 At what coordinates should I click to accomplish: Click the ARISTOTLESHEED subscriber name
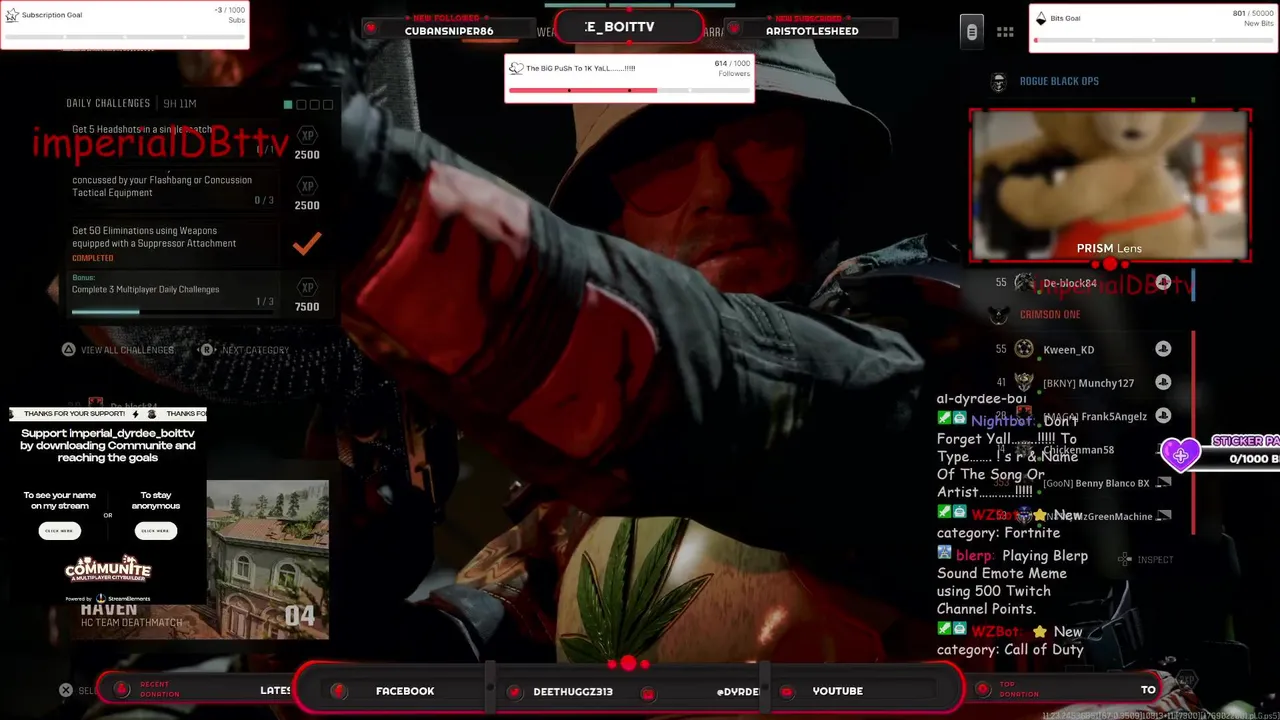coord(812,31)
